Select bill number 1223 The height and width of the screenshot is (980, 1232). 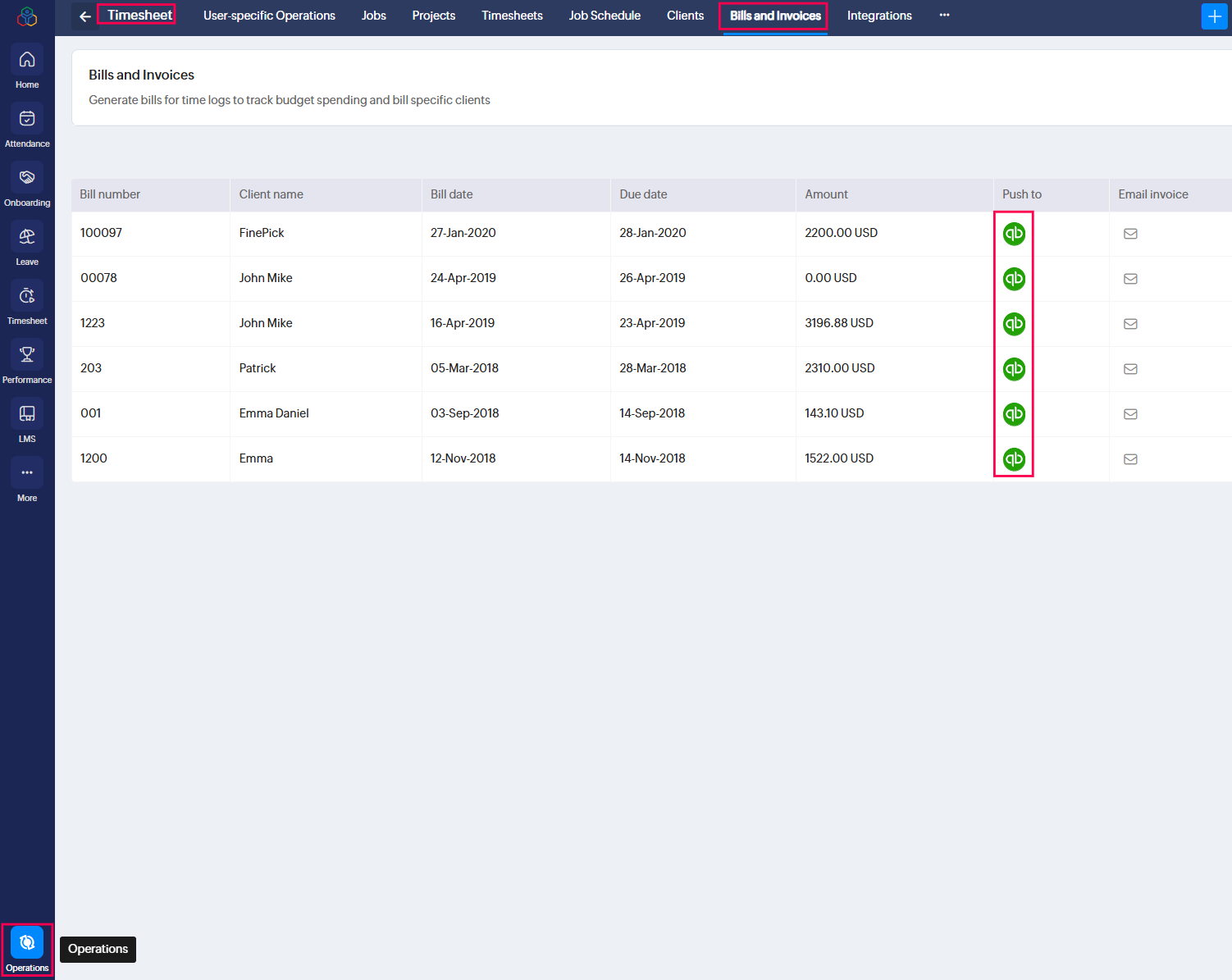93,323
